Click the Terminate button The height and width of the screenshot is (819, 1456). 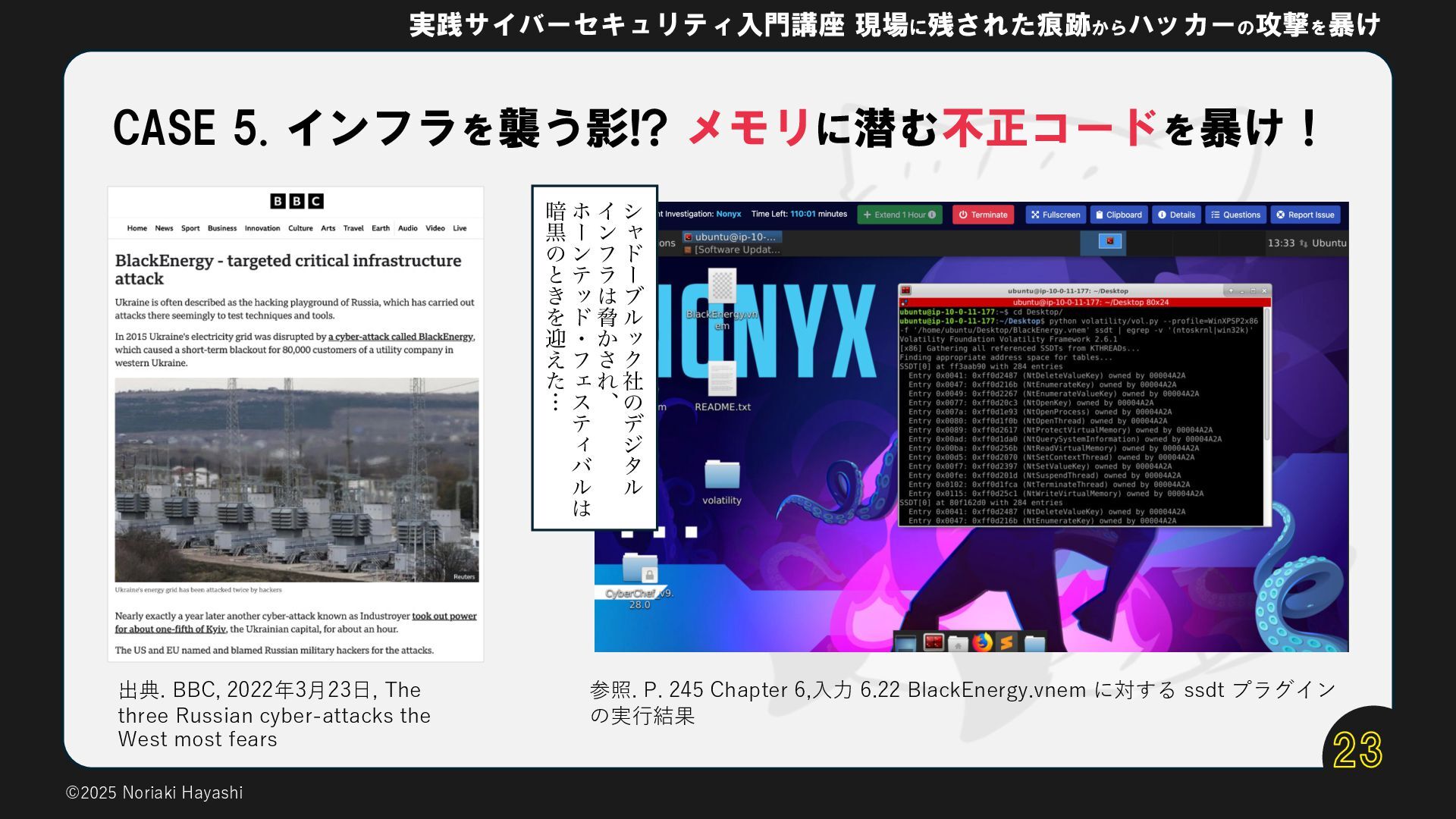[983, 215]
